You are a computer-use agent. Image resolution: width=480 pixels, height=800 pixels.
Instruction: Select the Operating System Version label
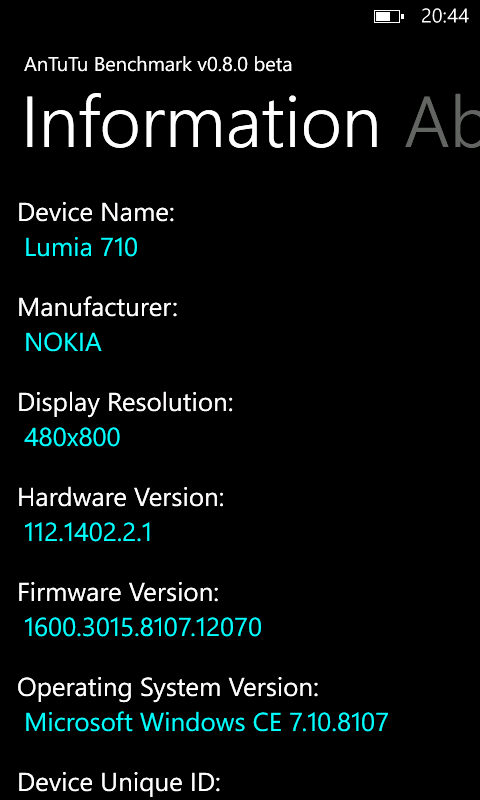[x=168, y=689]
